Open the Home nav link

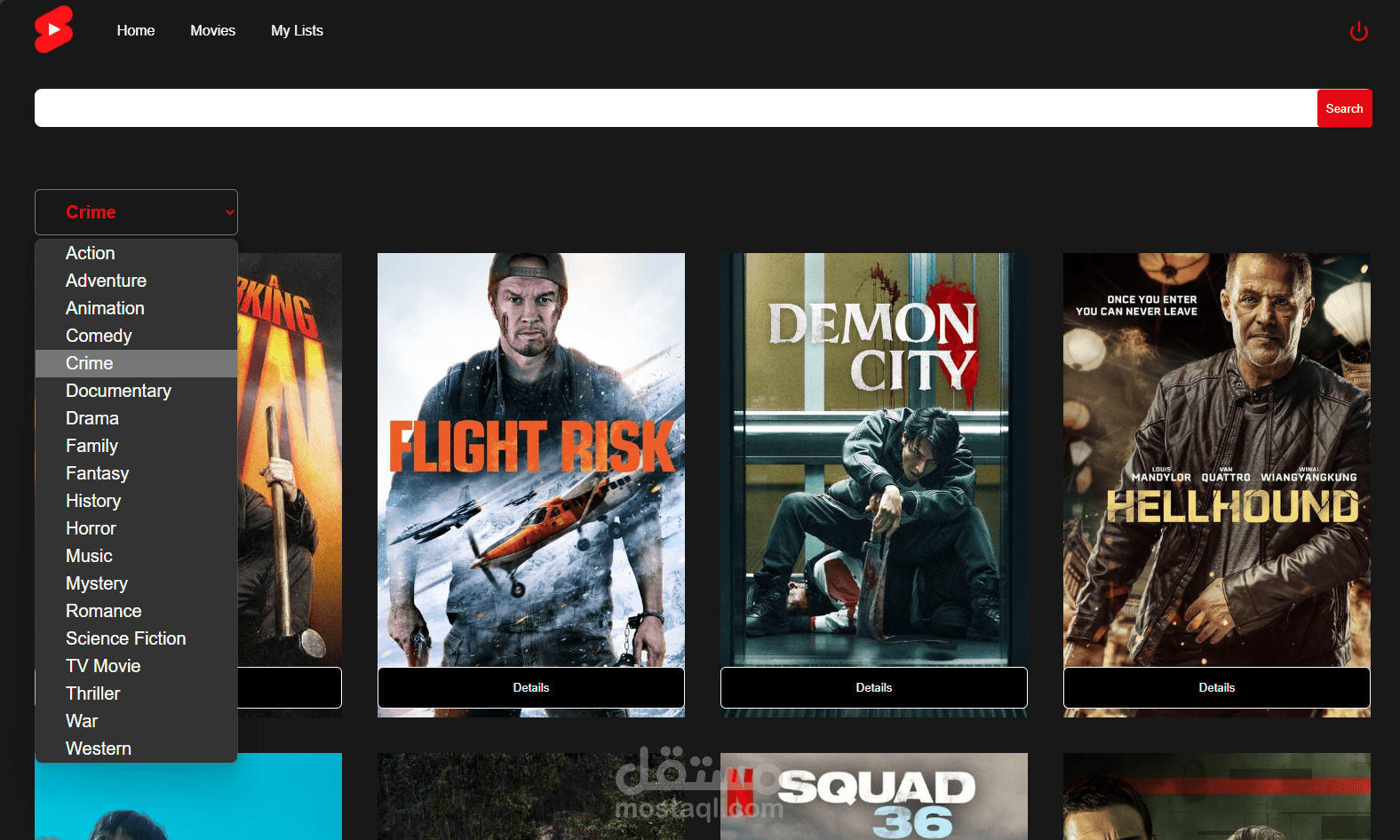(136, 30)
